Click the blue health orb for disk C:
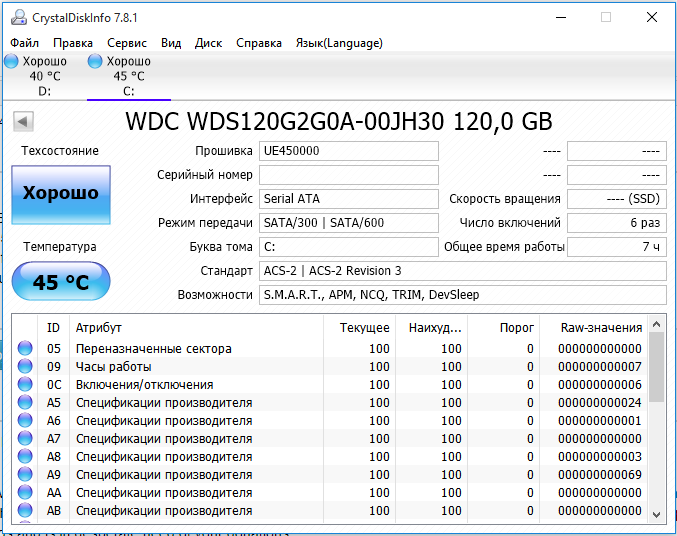The width and height of the screenshot is (677, 536). (x=95, y=62)
